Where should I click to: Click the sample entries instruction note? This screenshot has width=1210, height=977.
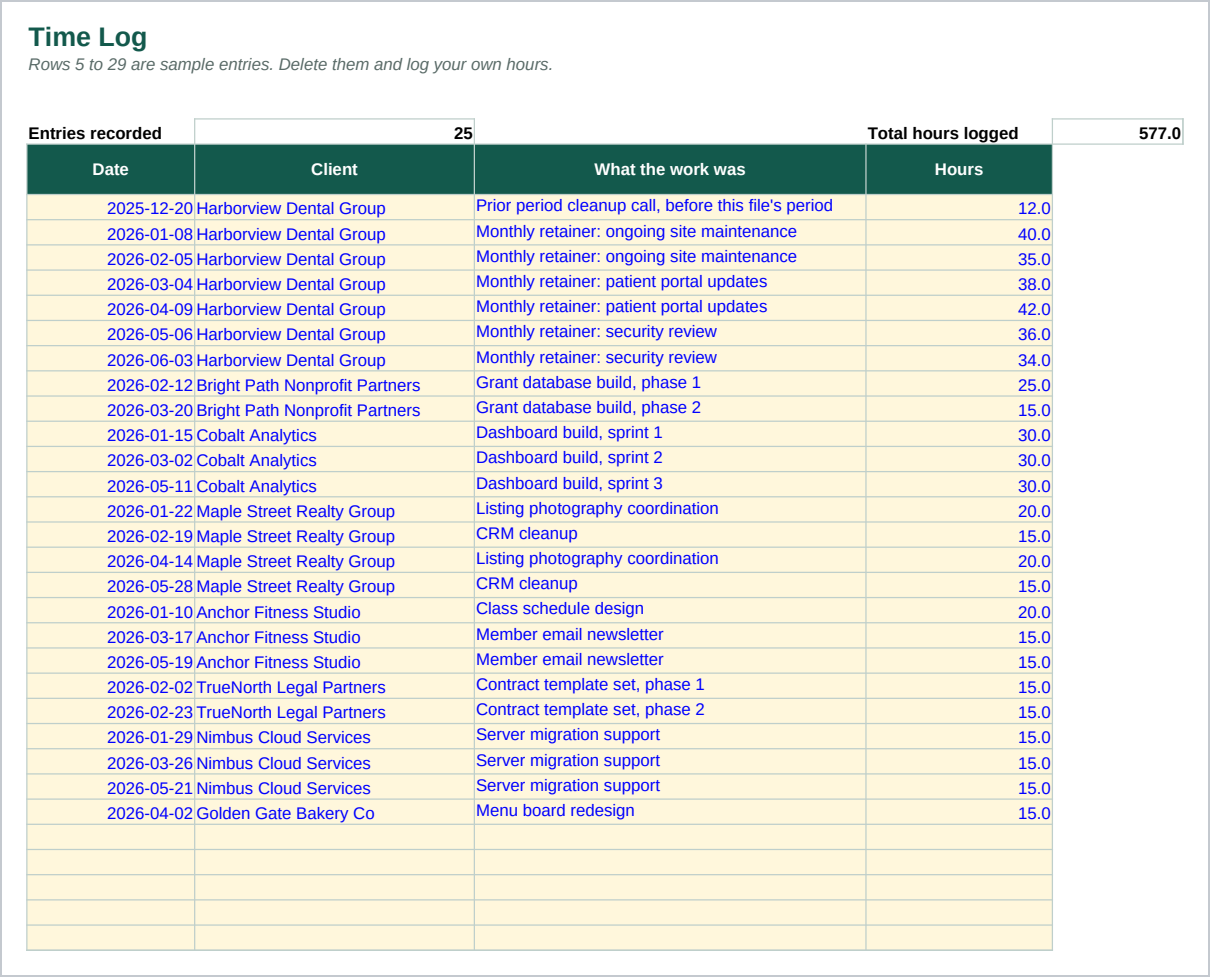(290, 65)
